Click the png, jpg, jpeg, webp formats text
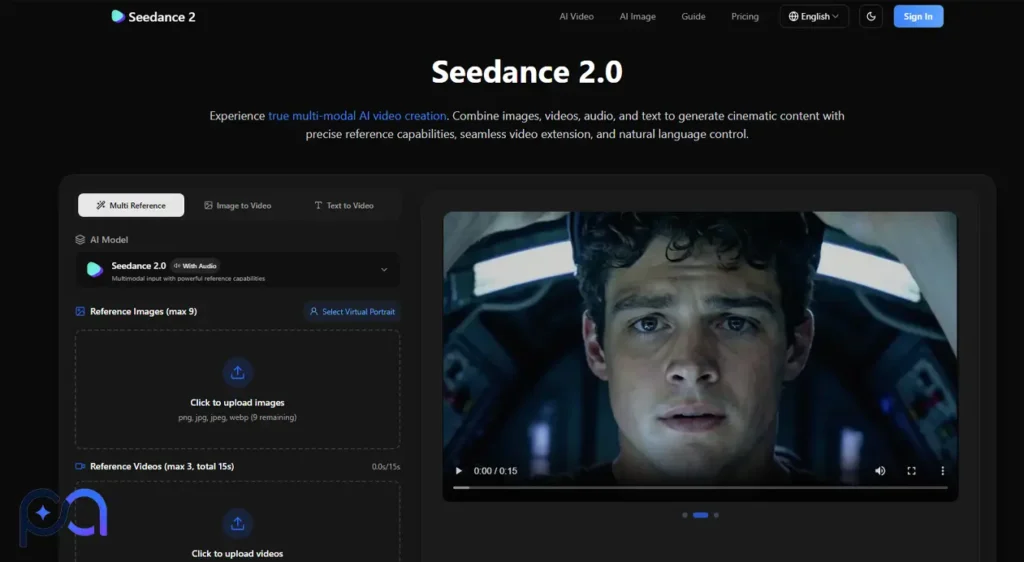The height and width of the screenshot is (562, 1024). (x=237, y=417)
